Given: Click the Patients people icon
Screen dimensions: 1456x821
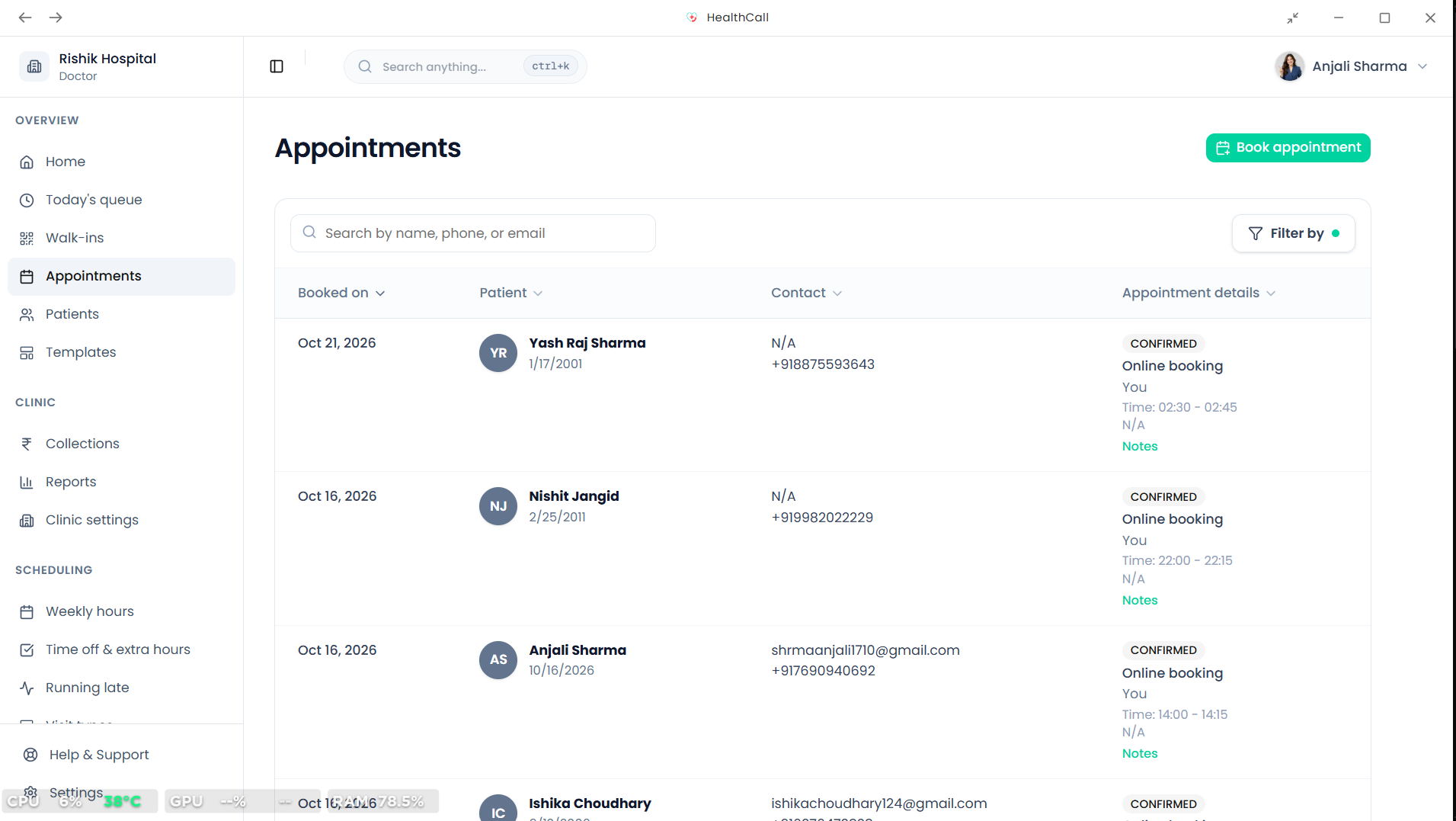Looking at the screenshot, I should coord(27,314).
